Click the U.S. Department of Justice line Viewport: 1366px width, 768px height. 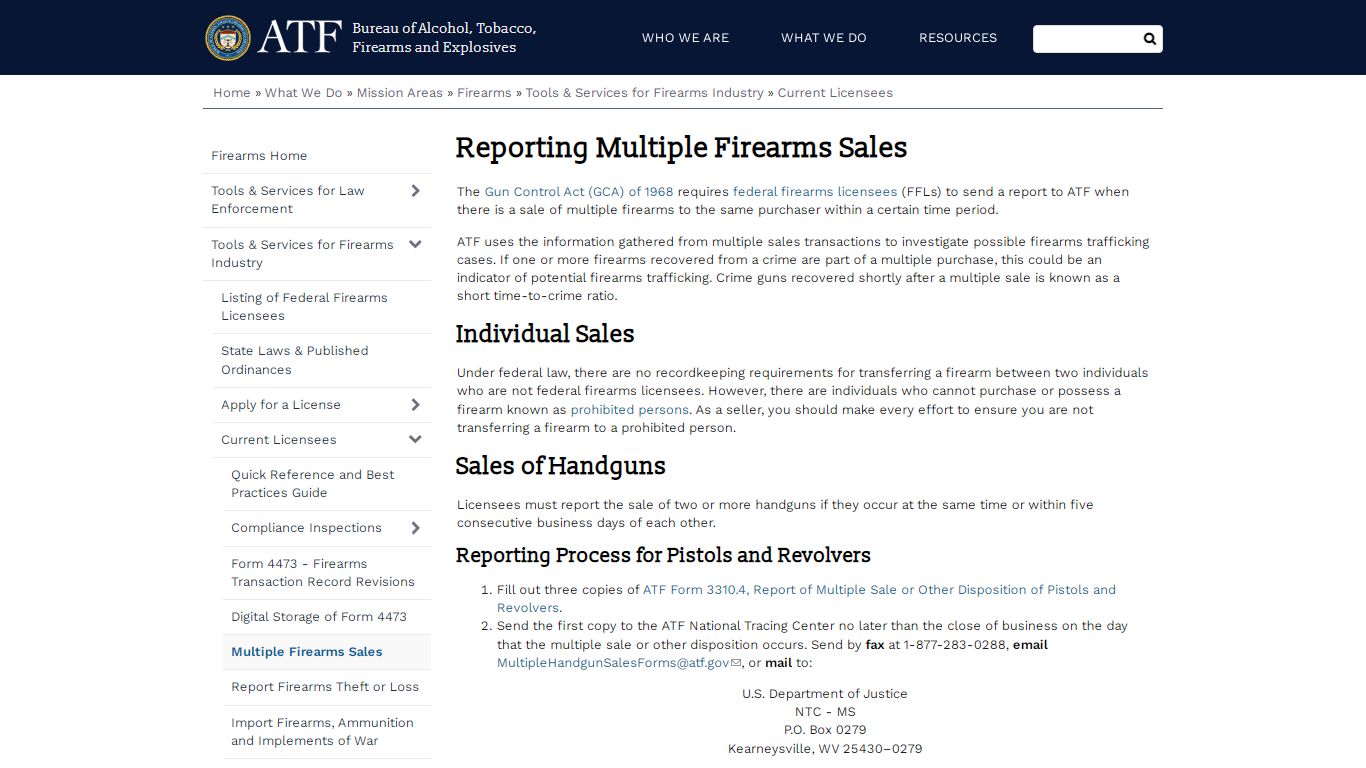click(x=825, y=694)
